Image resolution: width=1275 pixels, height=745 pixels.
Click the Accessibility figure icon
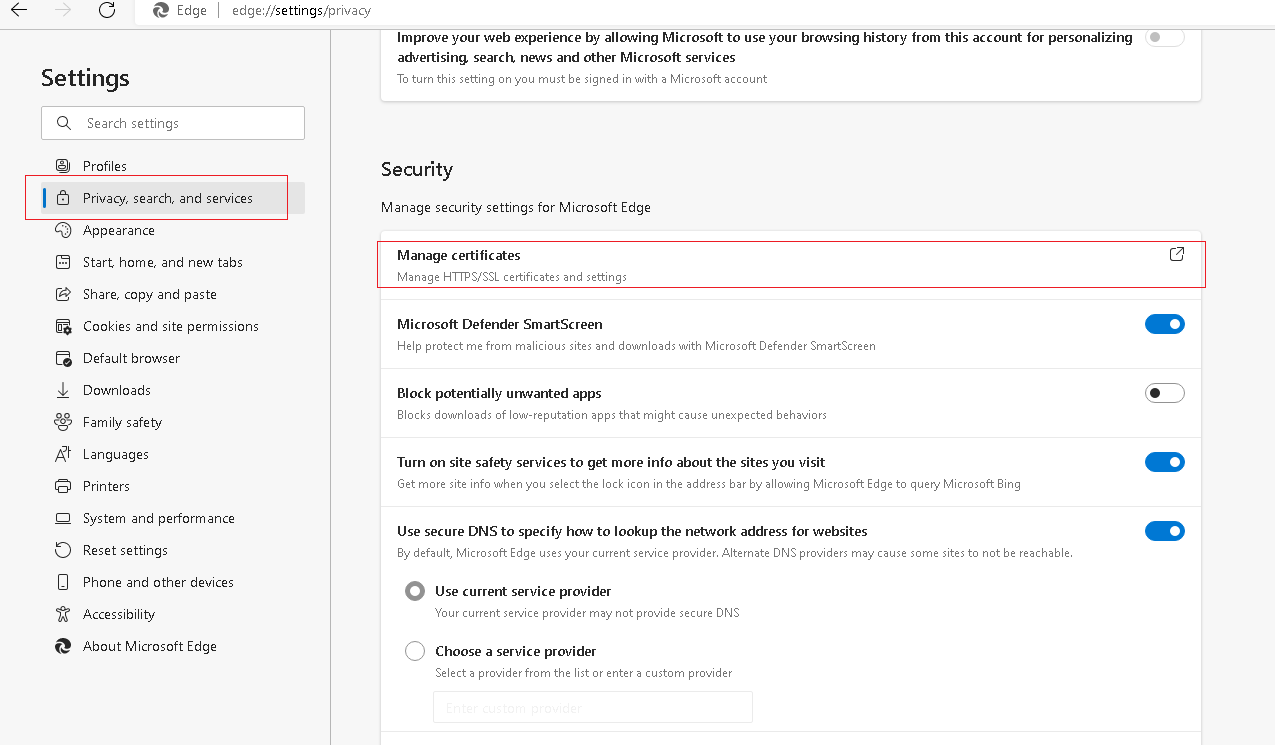point(63,614)
